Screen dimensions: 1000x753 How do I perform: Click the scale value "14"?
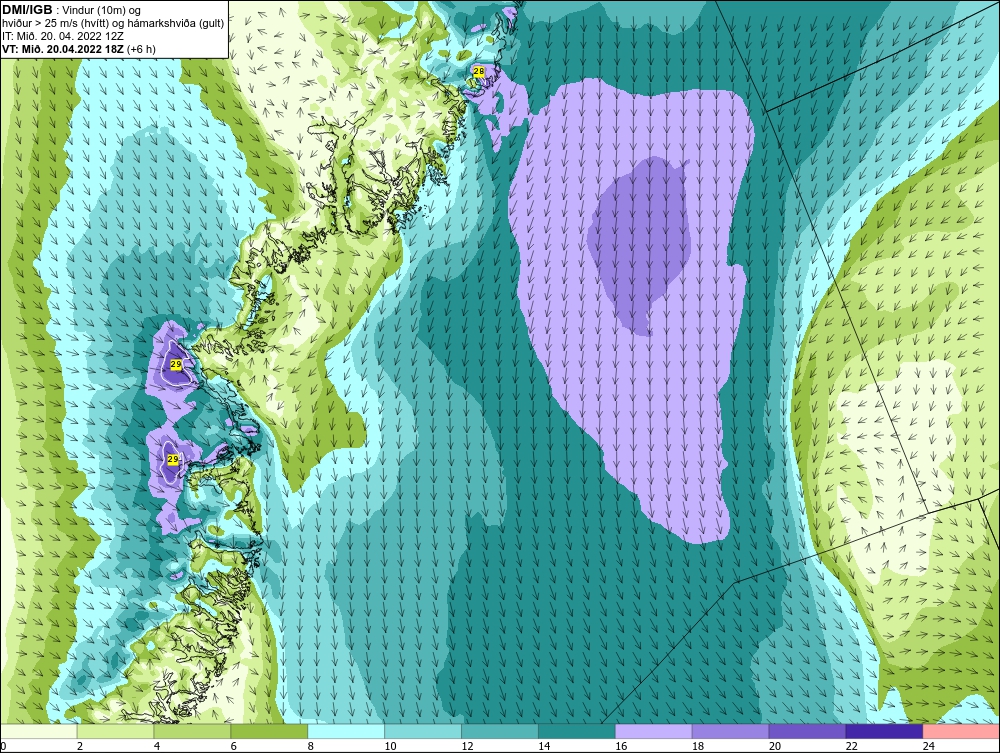pos(544,746)
